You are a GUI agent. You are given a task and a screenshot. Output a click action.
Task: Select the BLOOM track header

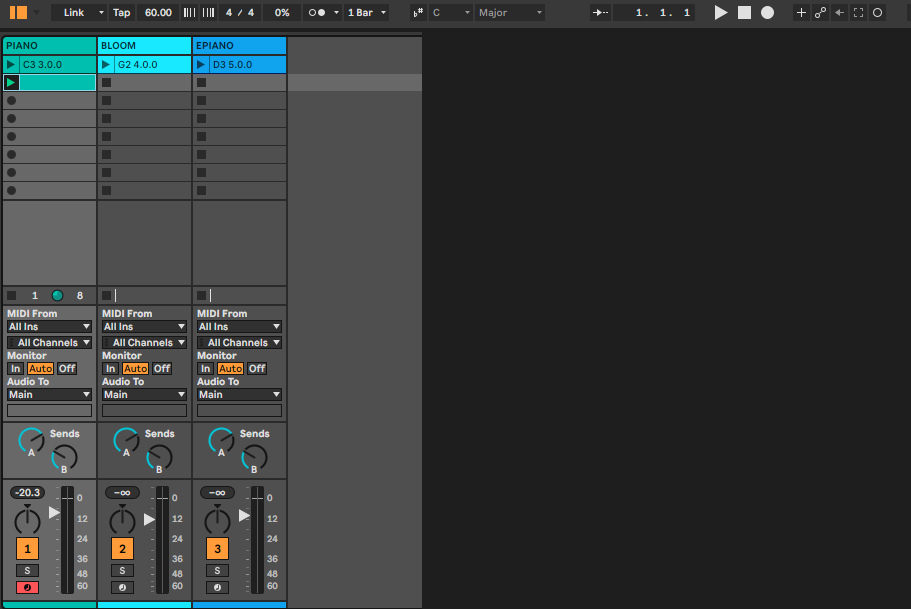pyautogui.click(x=144, y=45)
